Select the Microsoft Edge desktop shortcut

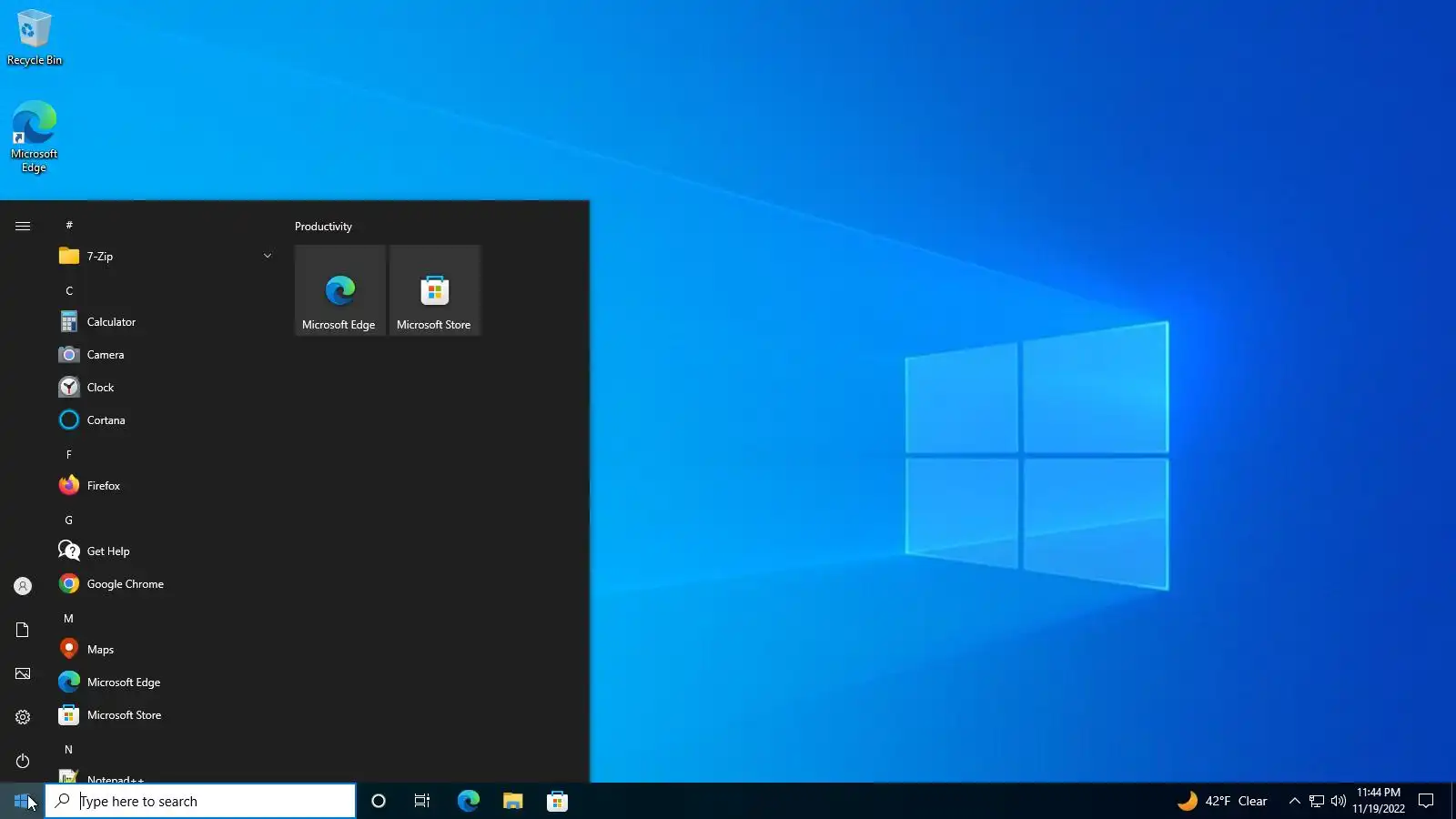tap(35, 137)
